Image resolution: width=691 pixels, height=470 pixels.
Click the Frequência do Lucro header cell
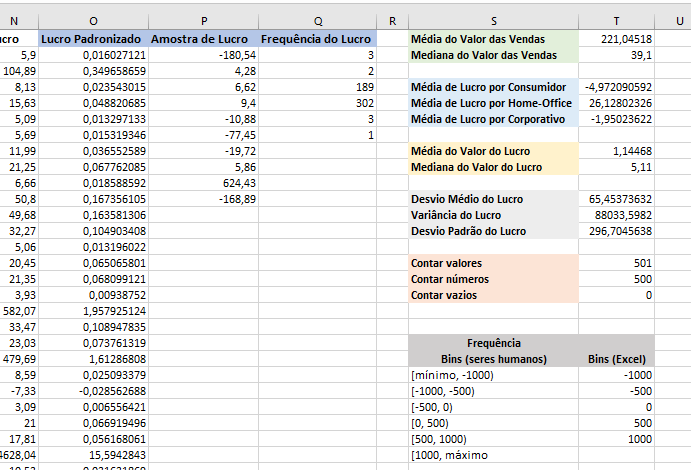tap(318, 39)
